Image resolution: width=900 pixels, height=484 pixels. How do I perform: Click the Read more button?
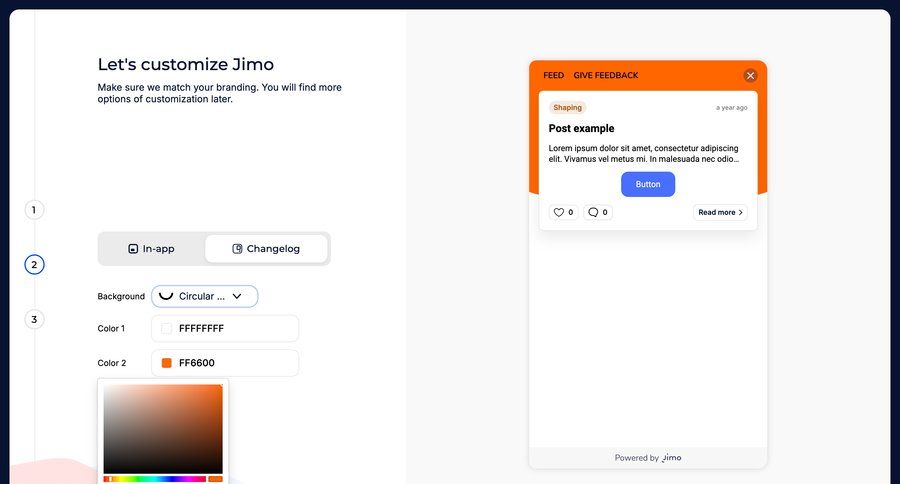pos(720,212)
